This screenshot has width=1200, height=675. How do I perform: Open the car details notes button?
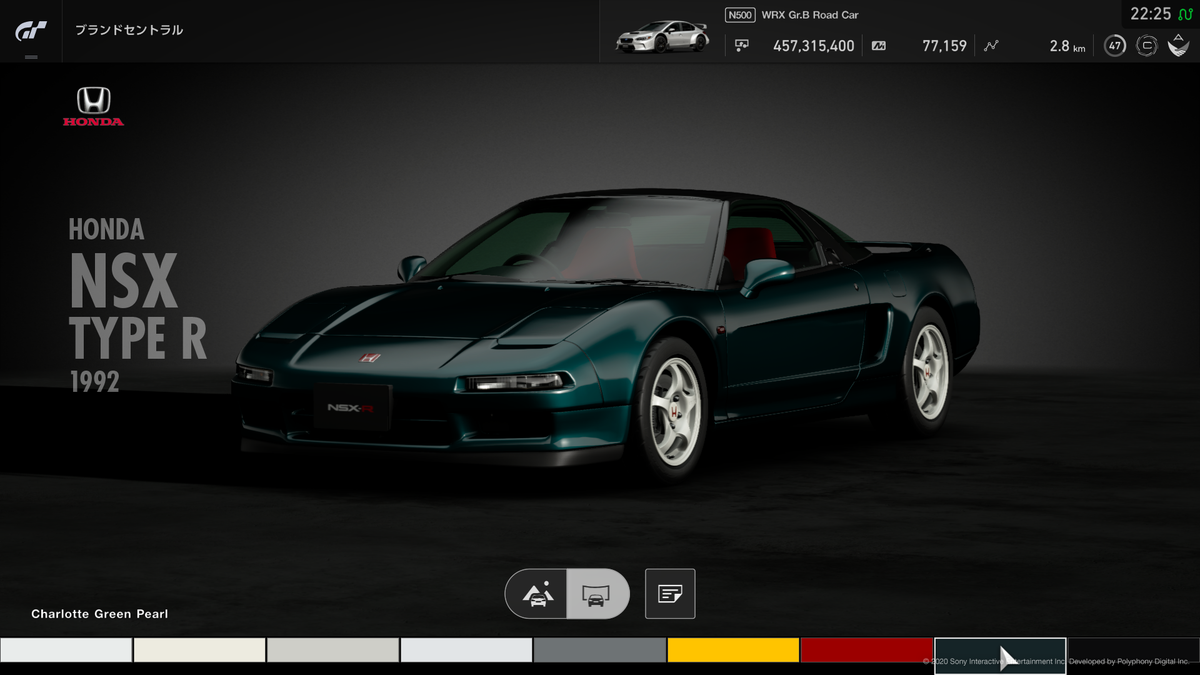670,594
